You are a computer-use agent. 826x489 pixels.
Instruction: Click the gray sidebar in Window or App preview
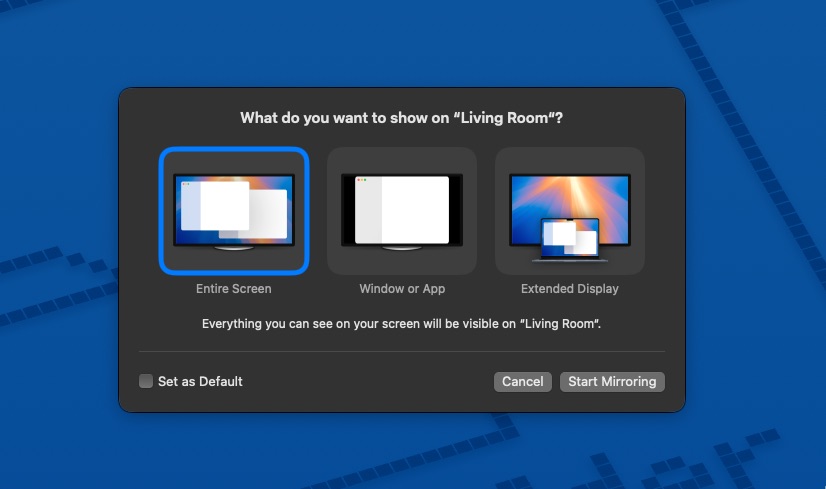pyautogui.click(x=368, y=212)
